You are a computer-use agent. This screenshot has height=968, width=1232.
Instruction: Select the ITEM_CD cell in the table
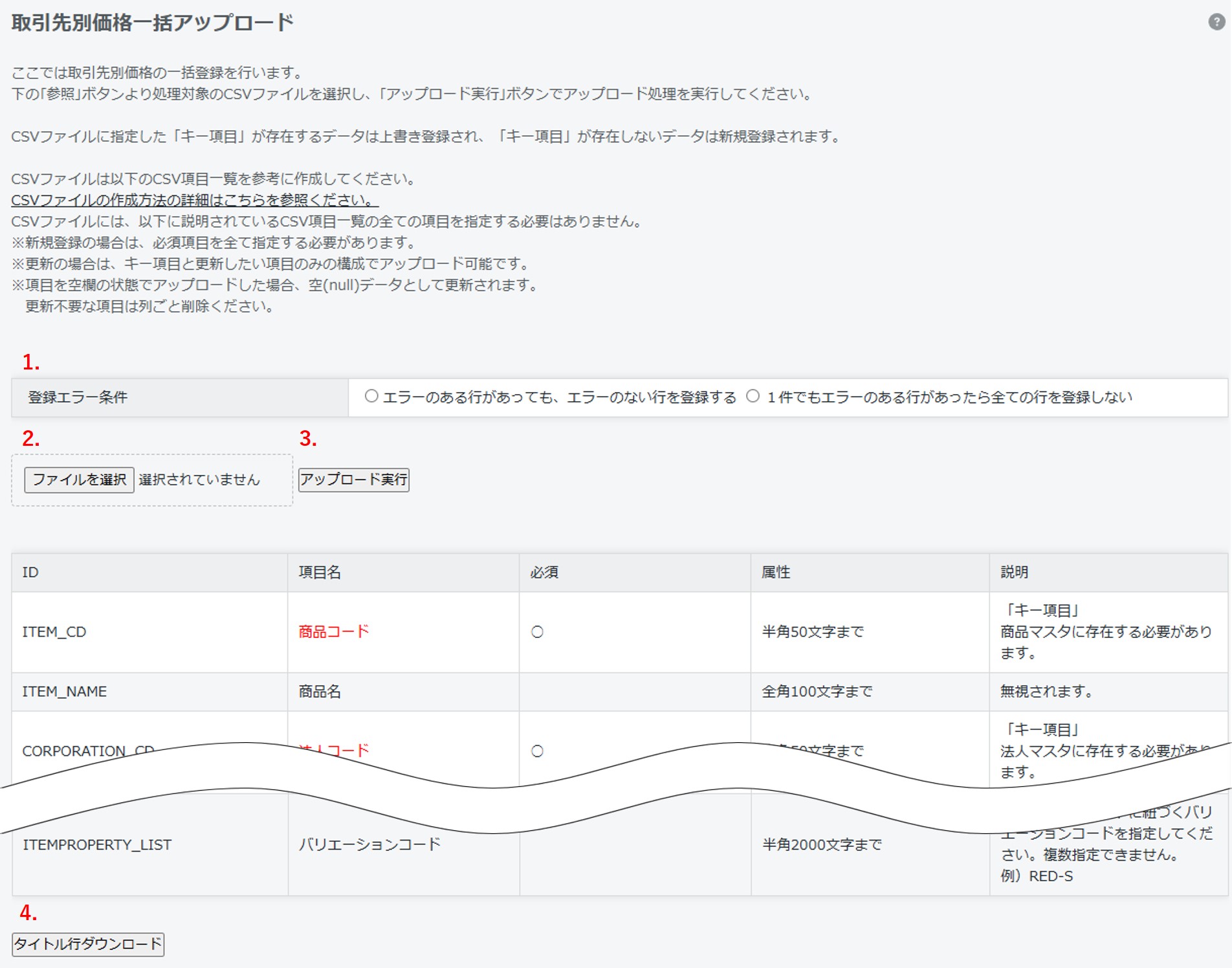(54, 632)
